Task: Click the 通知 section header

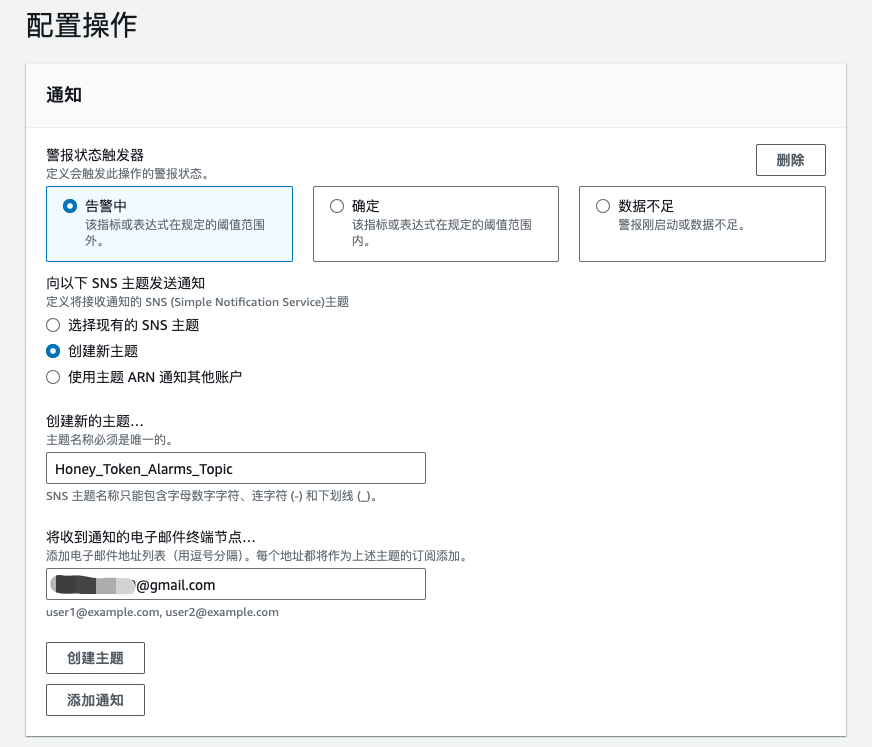Action: point(64,95)
